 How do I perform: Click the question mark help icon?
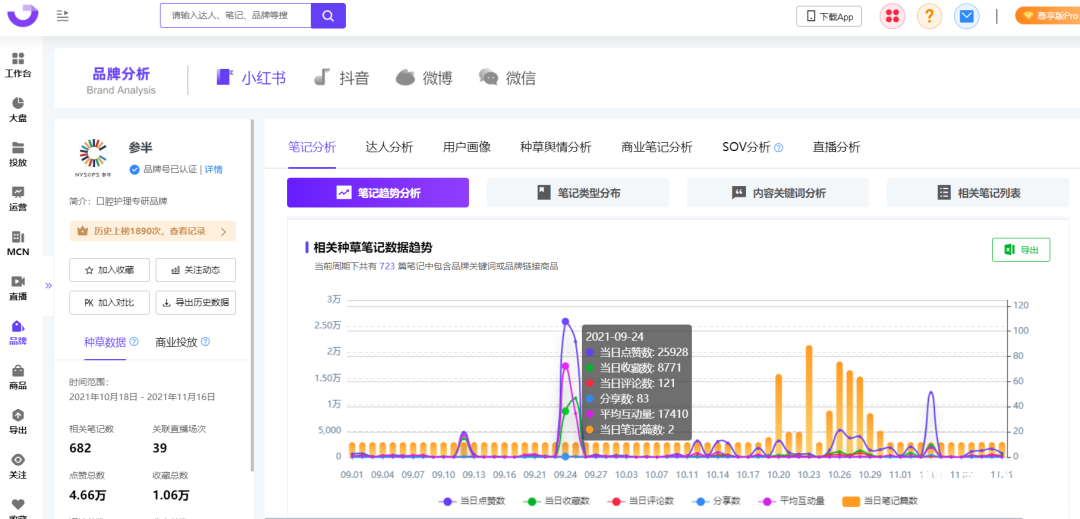[x=929, y=16]
